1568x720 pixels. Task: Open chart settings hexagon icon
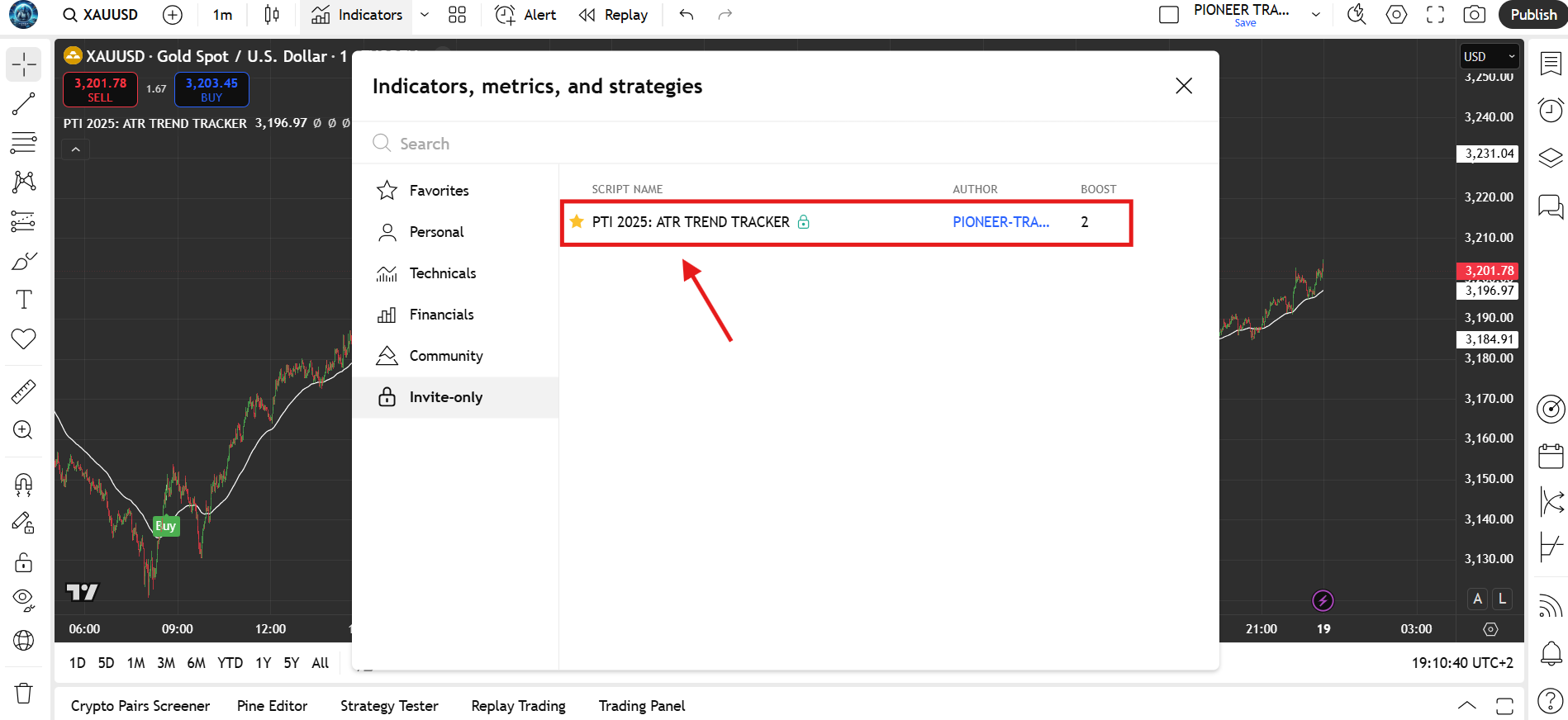[1396, 15]
